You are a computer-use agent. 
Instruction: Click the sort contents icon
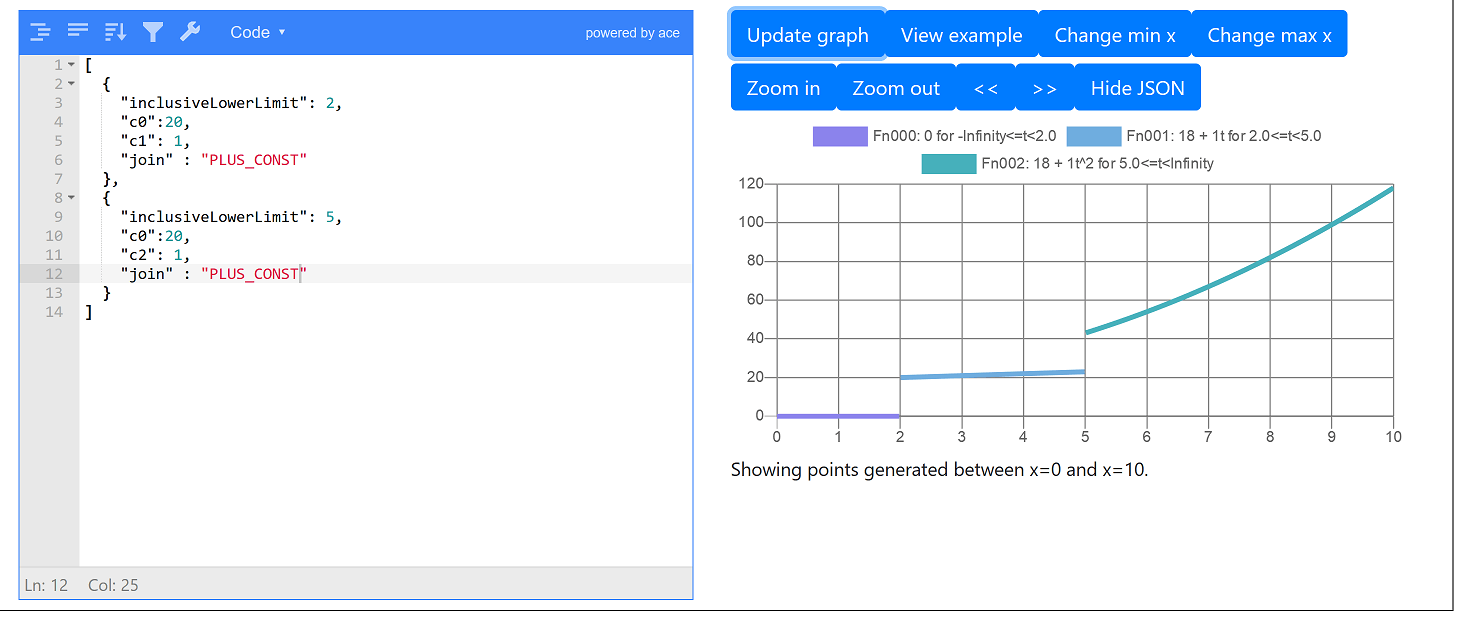[x=115, y=32]
